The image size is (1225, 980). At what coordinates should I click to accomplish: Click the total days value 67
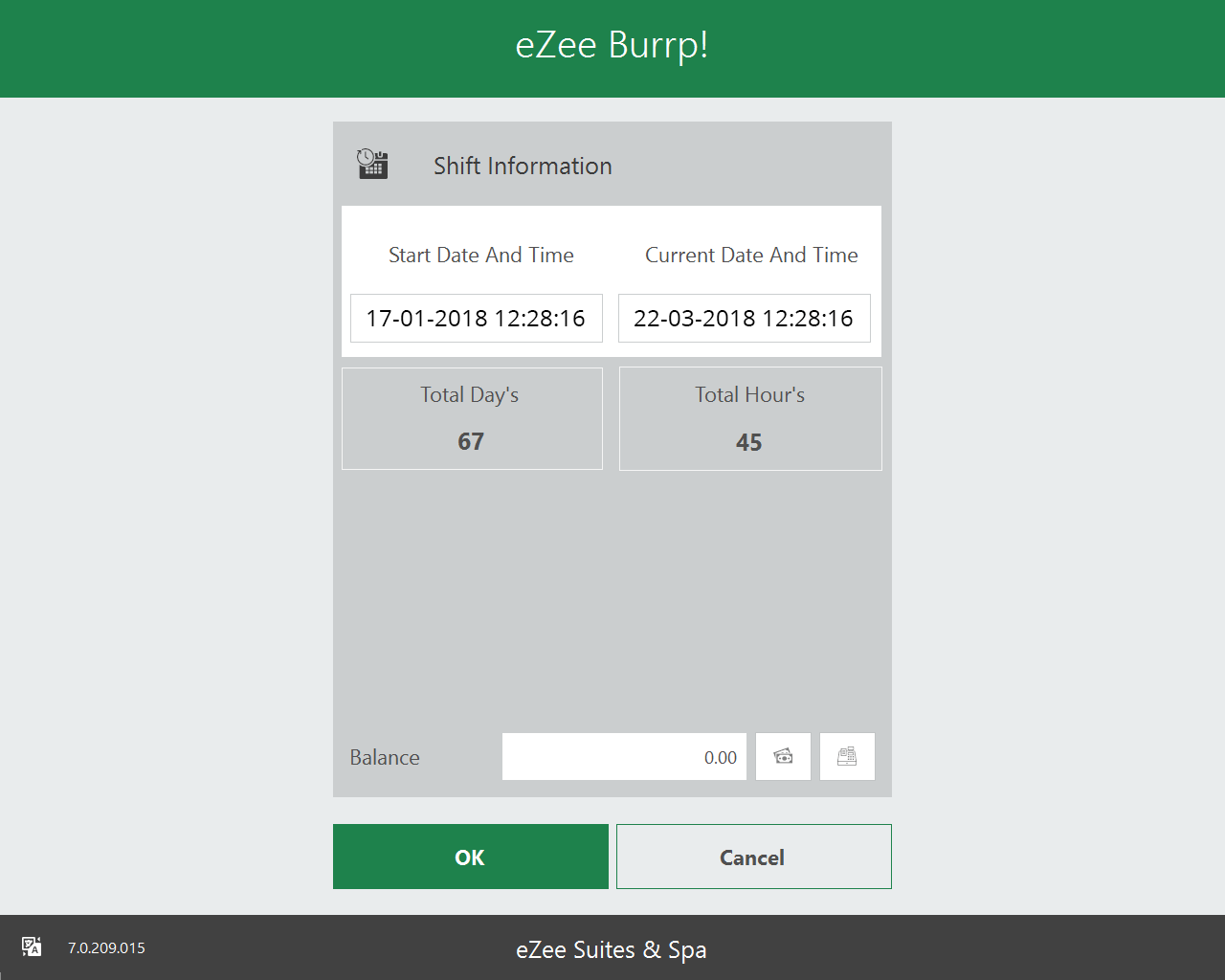point(471,441)
